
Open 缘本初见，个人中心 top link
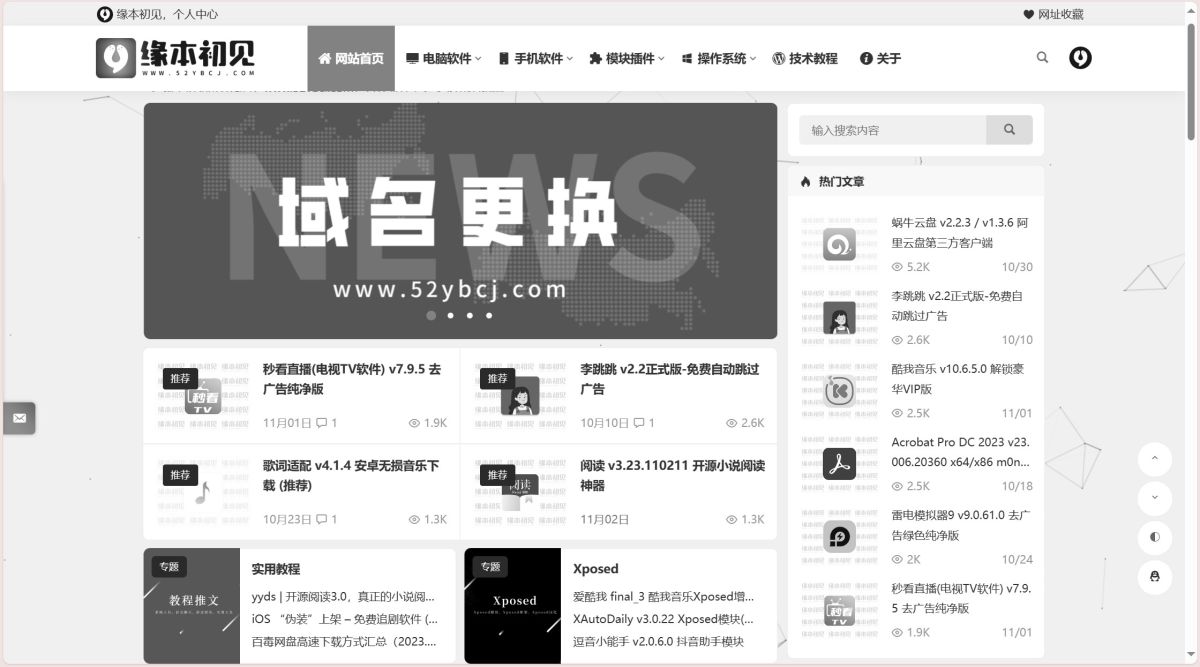pyautogui.click(x=167, y=14)
